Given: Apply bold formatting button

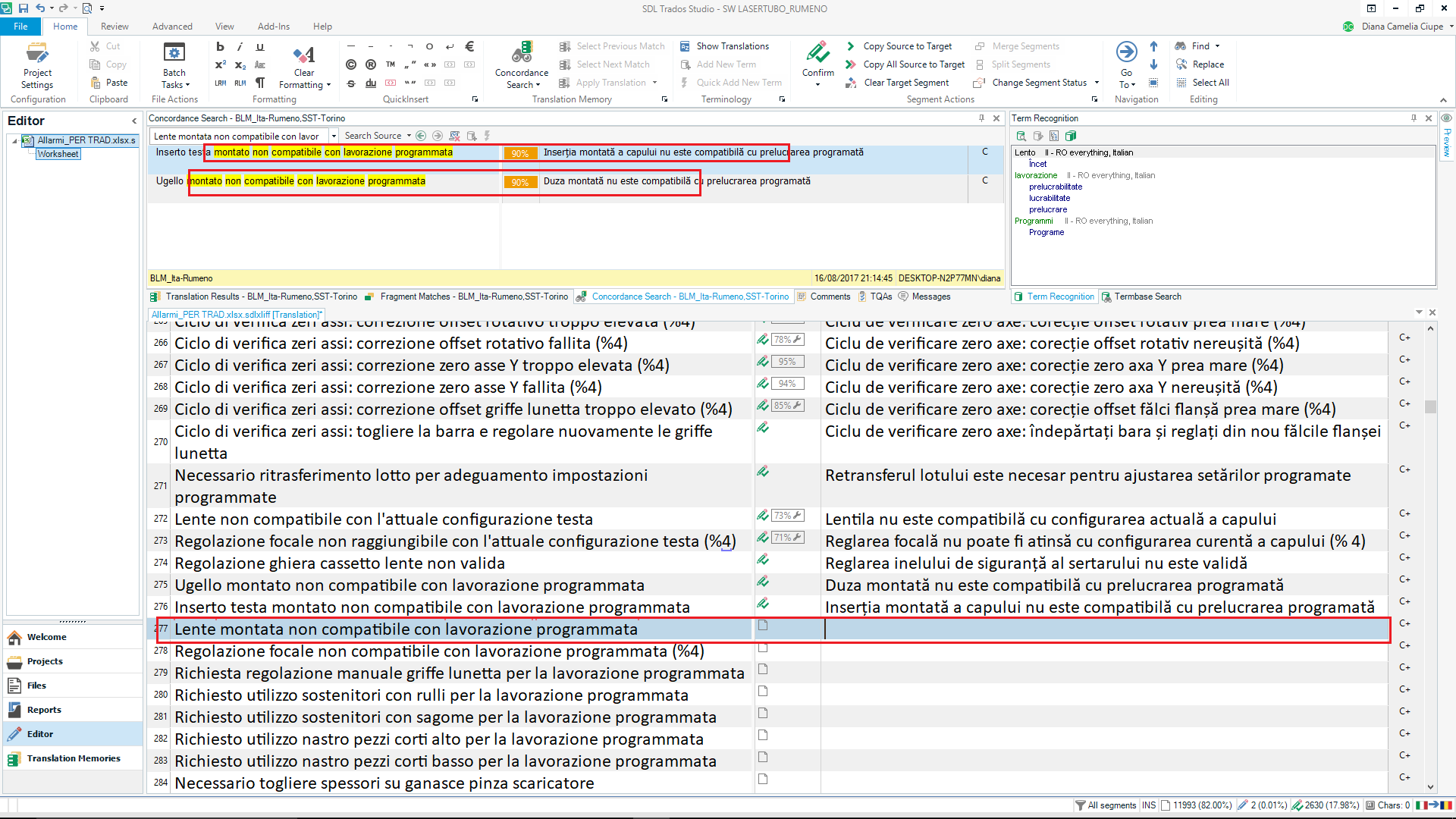Looking at the screenshot, I should pyautogui.click(x=220, y=46).
